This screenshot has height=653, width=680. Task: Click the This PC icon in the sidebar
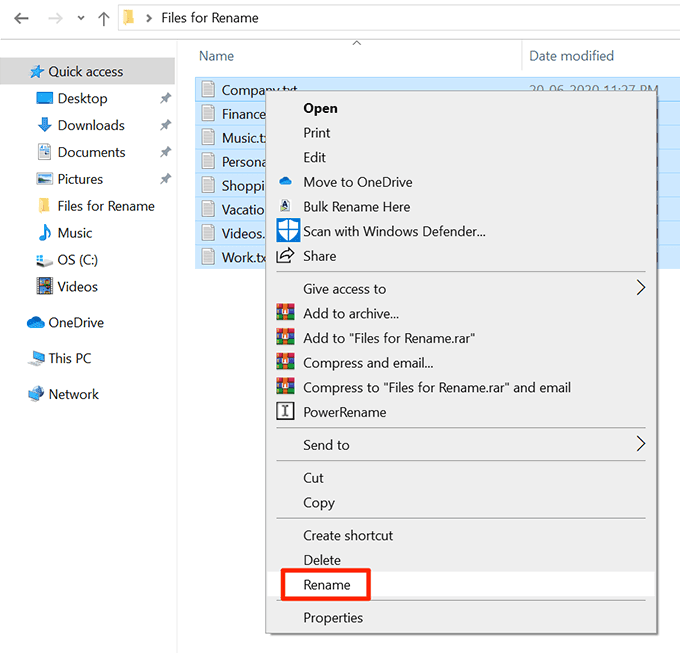pyautogui.click(x=35, y=358)
